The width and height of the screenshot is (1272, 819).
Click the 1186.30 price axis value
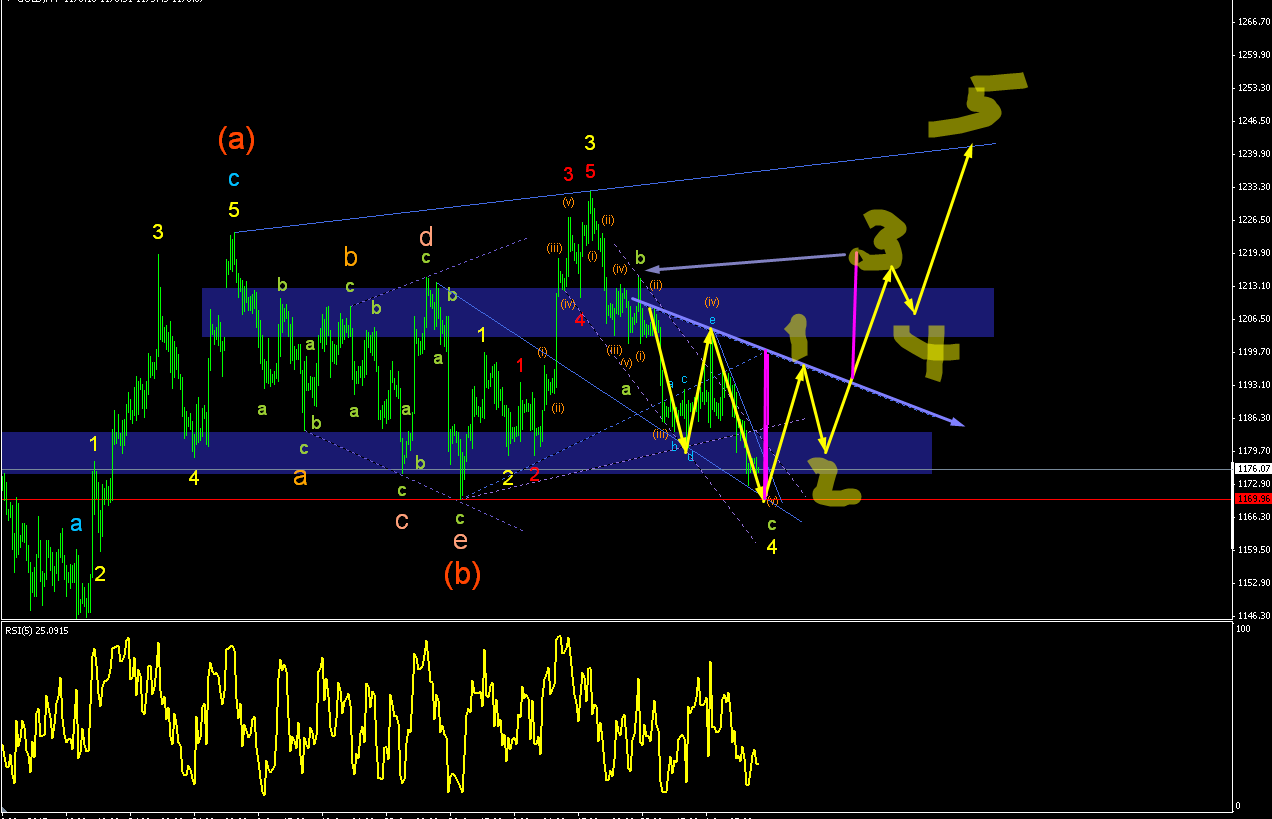coord(1254,417)
